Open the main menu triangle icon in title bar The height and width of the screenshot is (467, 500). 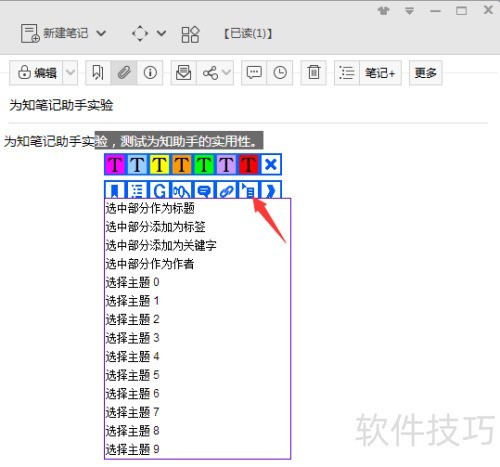coord(409,11)
